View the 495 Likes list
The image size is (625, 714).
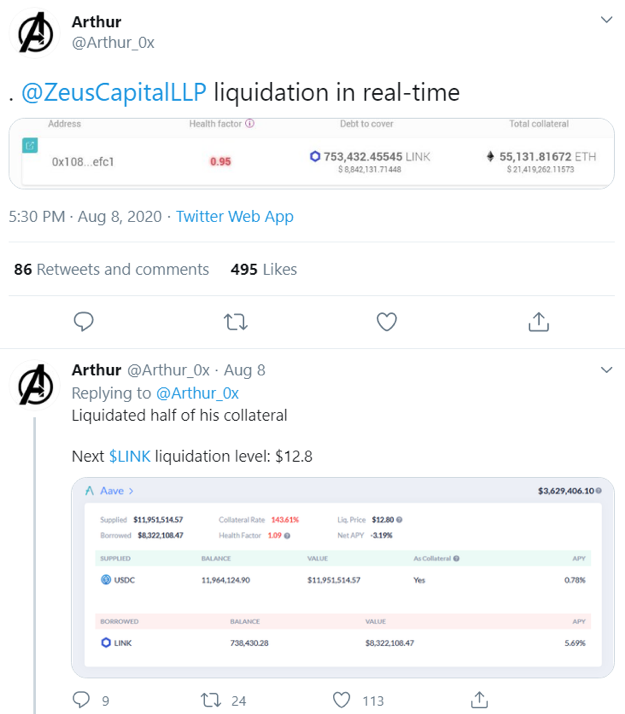point(264,270)
